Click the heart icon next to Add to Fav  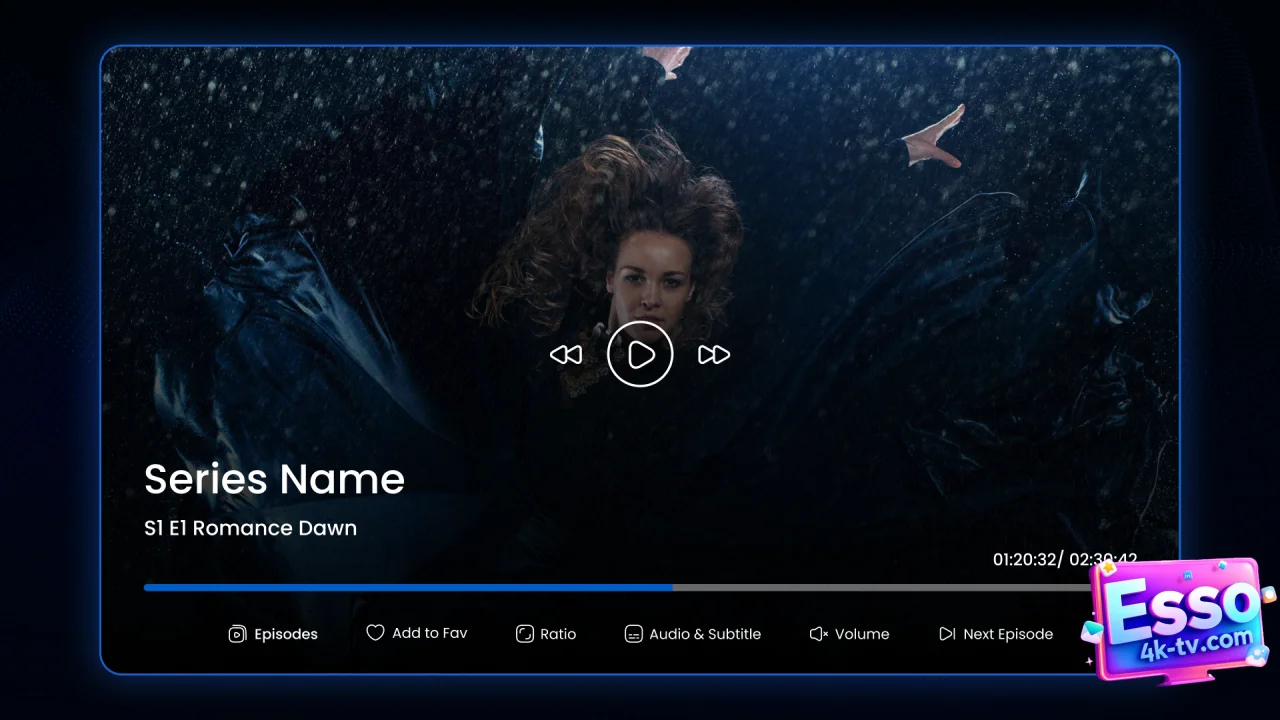click(x=375, y=632)
